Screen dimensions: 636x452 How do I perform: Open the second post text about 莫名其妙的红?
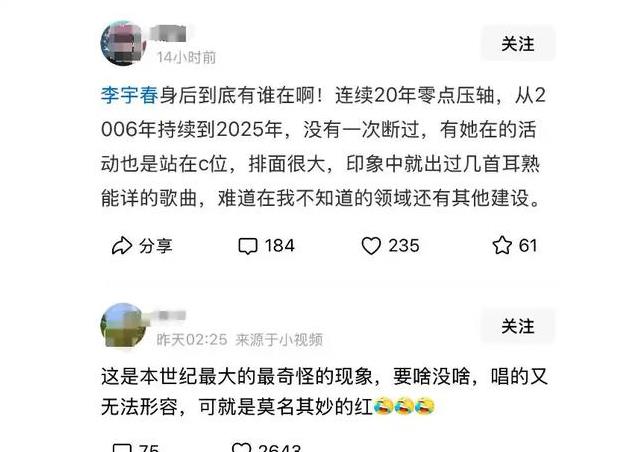point(324,391)
